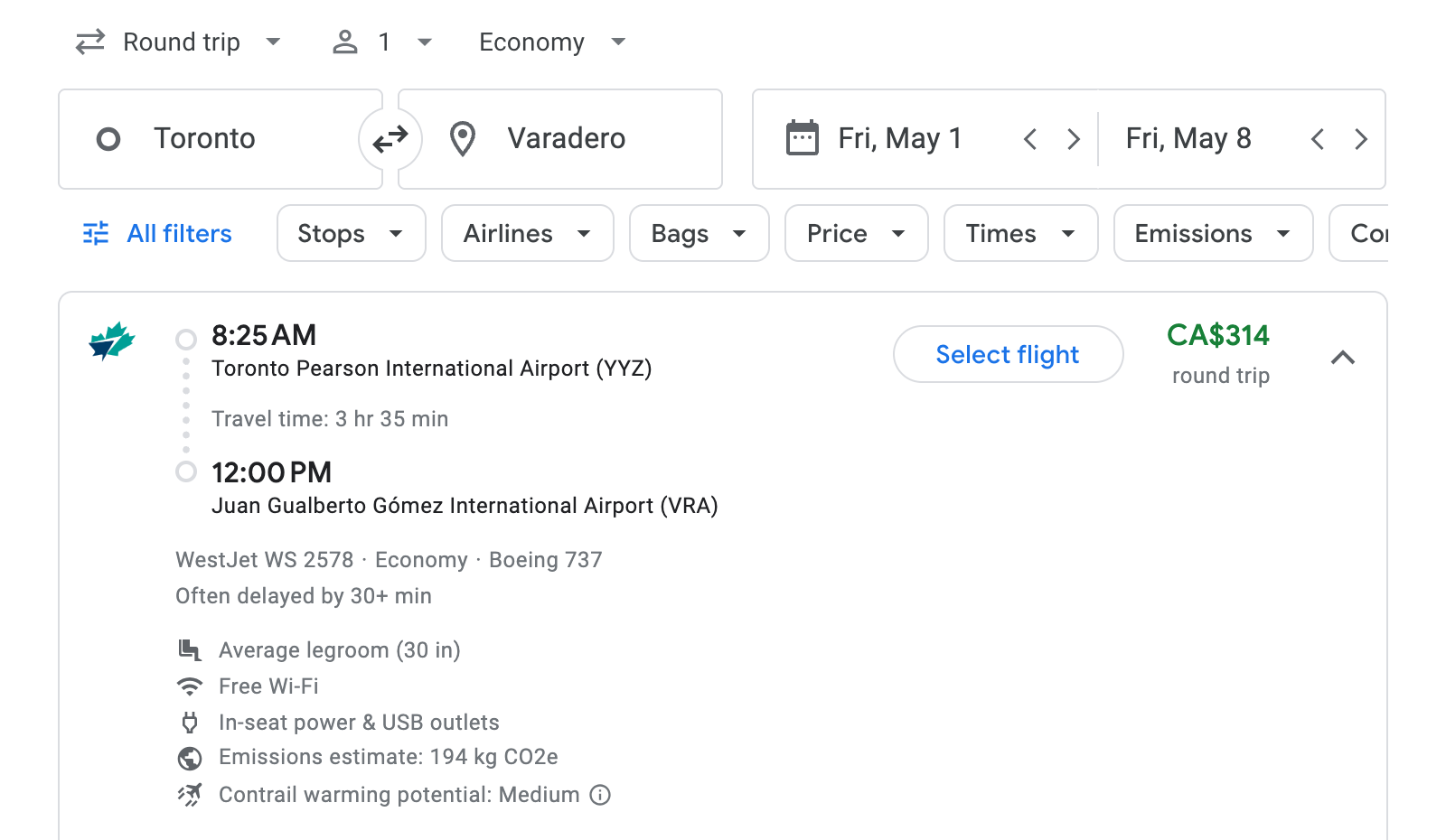Click the Select flight button
Image resolution: width=1446 pixels, height=840 pixels.
coord(1008,354)
